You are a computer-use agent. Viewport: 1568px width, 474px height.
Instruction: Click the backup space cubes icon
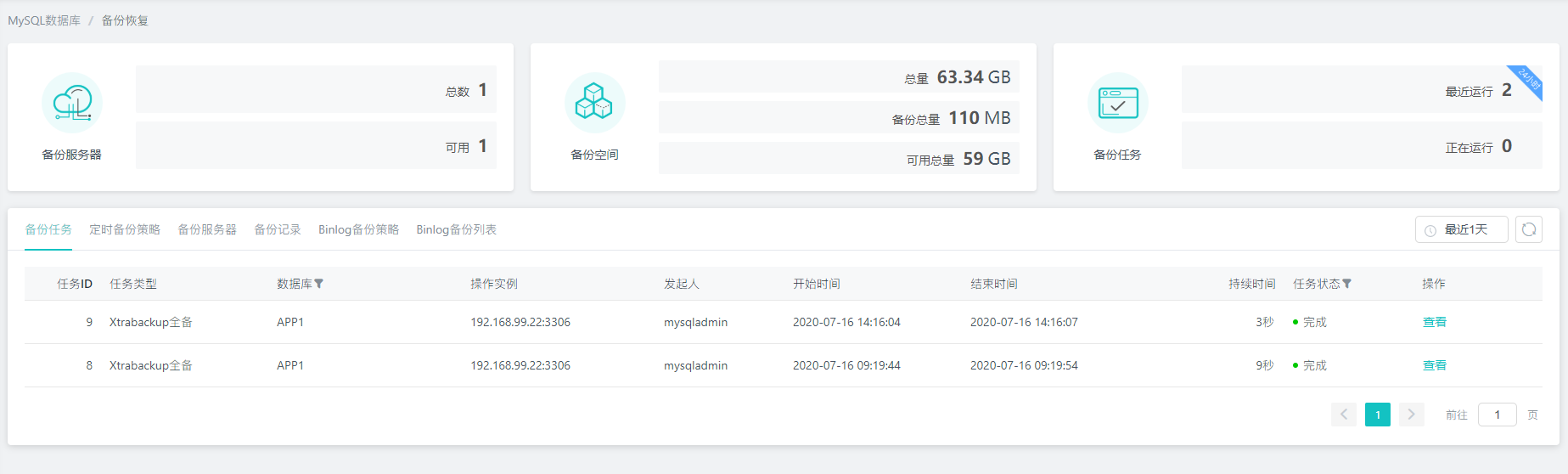coord(594,103)
